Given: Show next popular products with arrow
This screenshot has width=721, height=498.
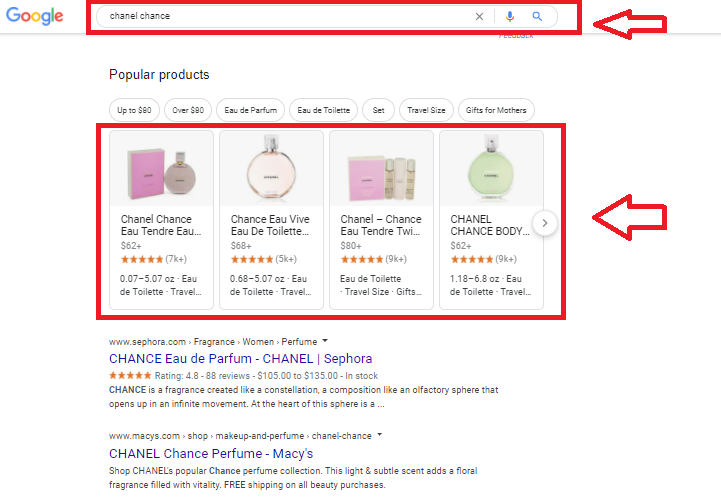Looking at the screenshot, I should point(544,223).
